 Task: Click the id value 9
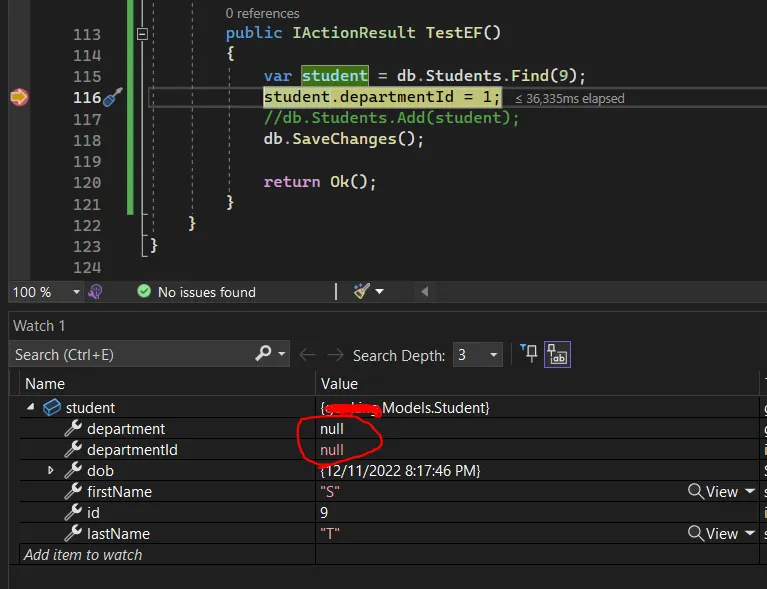pyautogui.click(x=324, y=513)
